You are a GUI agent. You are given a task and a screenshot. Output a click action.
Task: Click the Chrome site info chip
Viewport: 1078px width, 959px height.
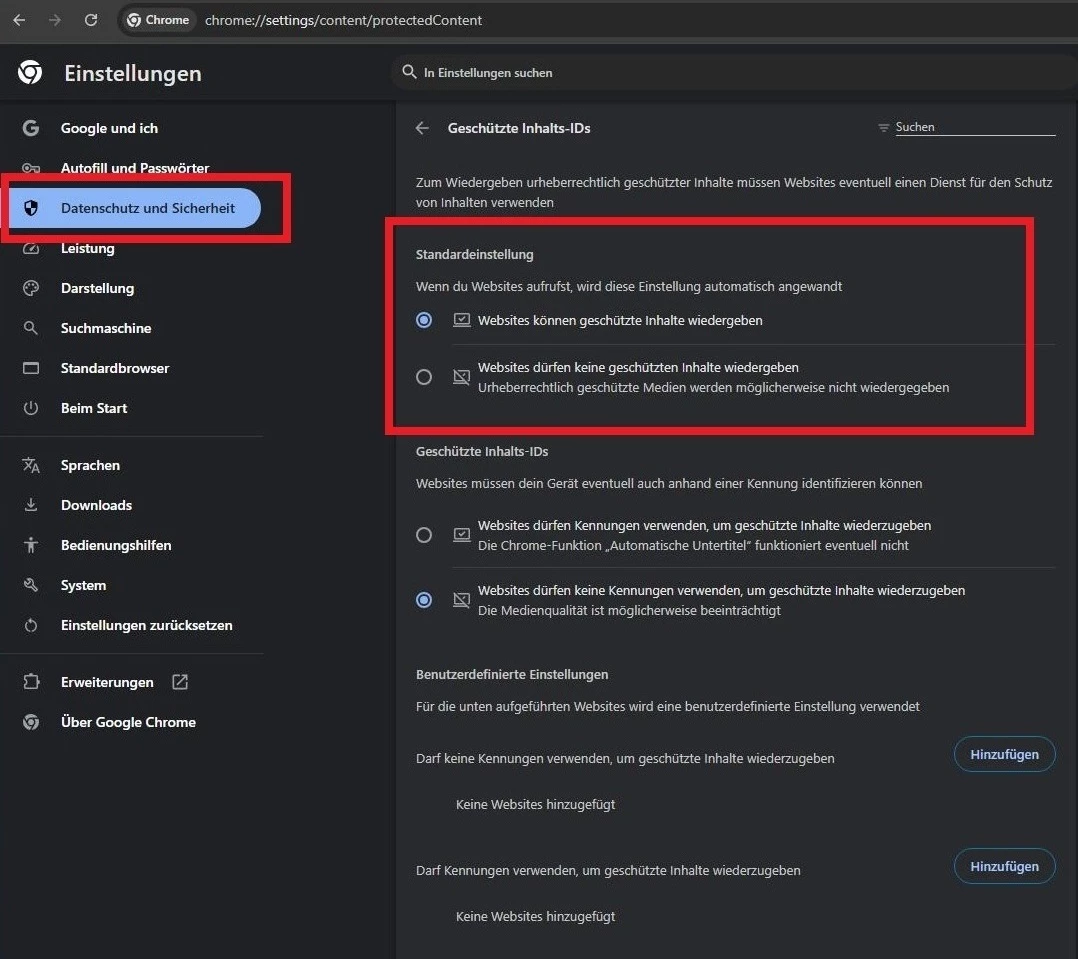(159, 20)
